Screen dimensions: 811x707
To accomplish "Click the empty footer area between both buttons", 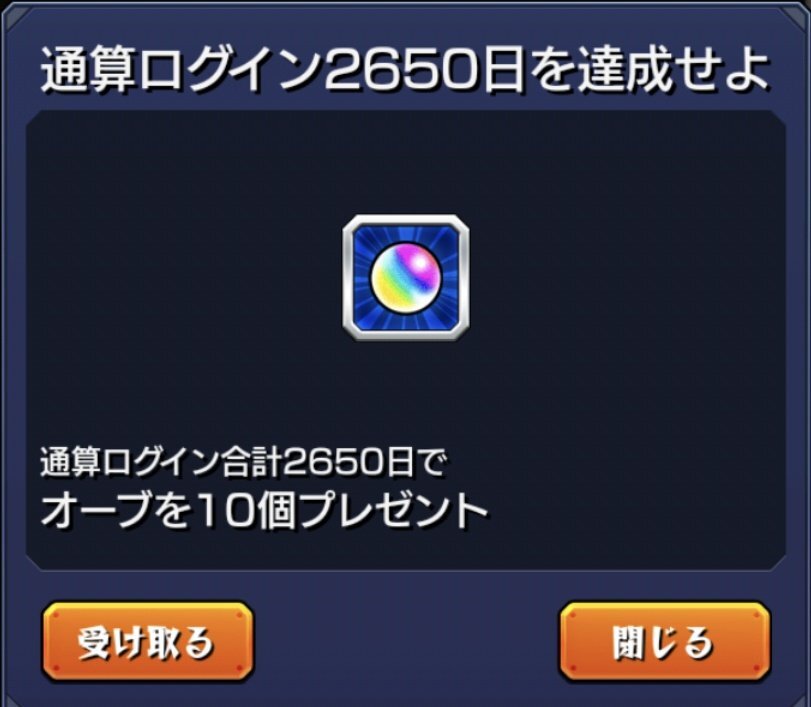I will [406, 641].
